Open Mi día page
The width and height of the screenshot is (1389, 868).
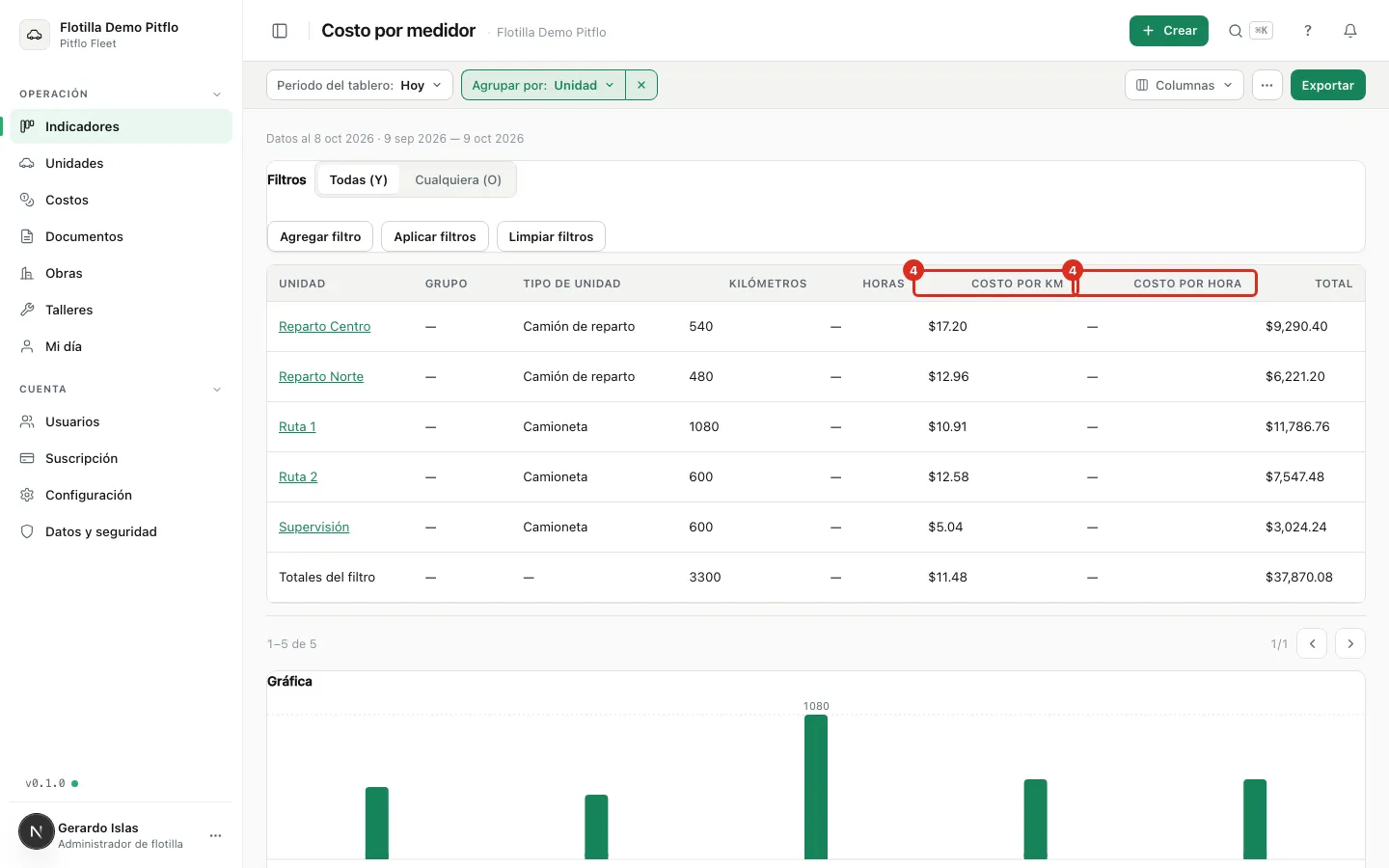pyautogui.click(x=122, y=346)
